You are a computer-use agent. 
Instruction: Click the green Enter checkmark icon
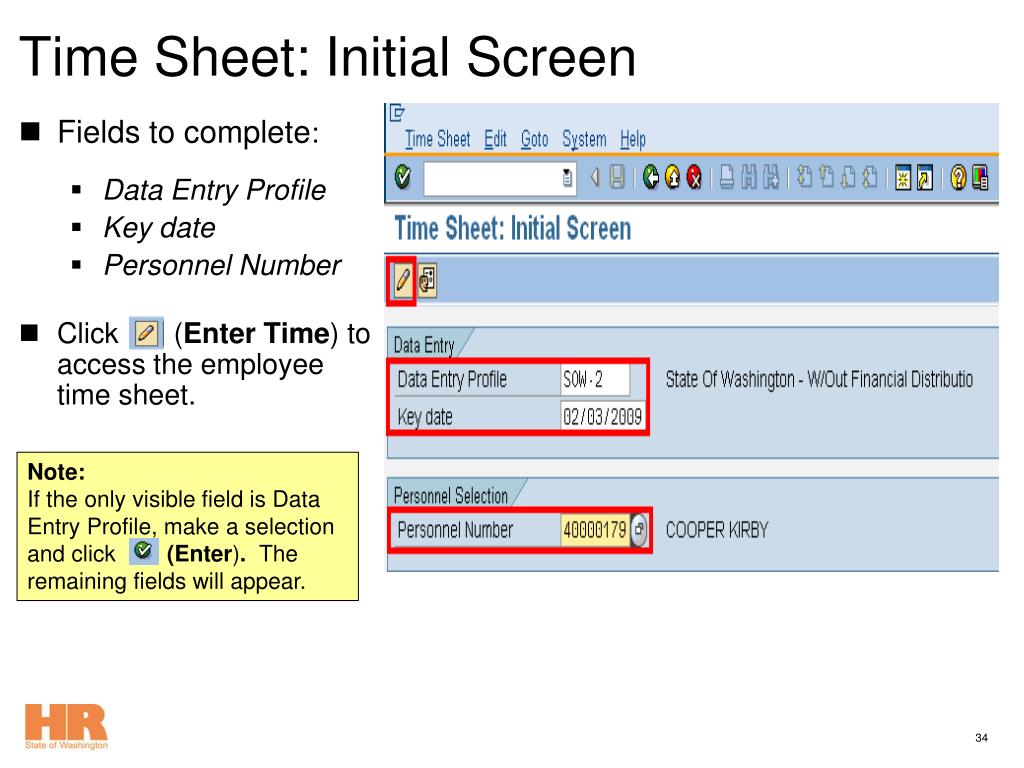click(403, 177)
